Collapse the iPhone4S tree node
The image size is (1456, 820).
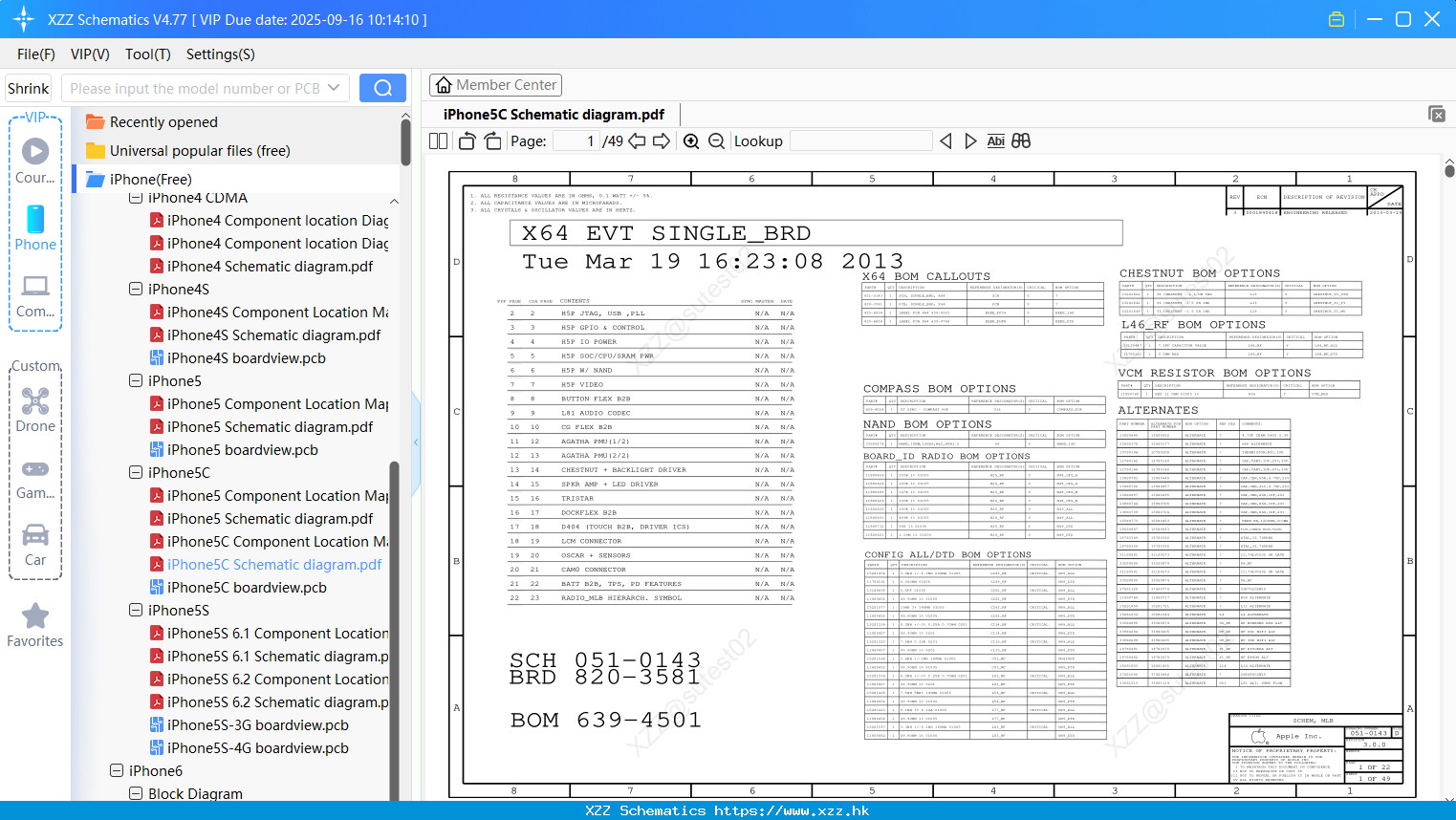click(x=136, y=289)
